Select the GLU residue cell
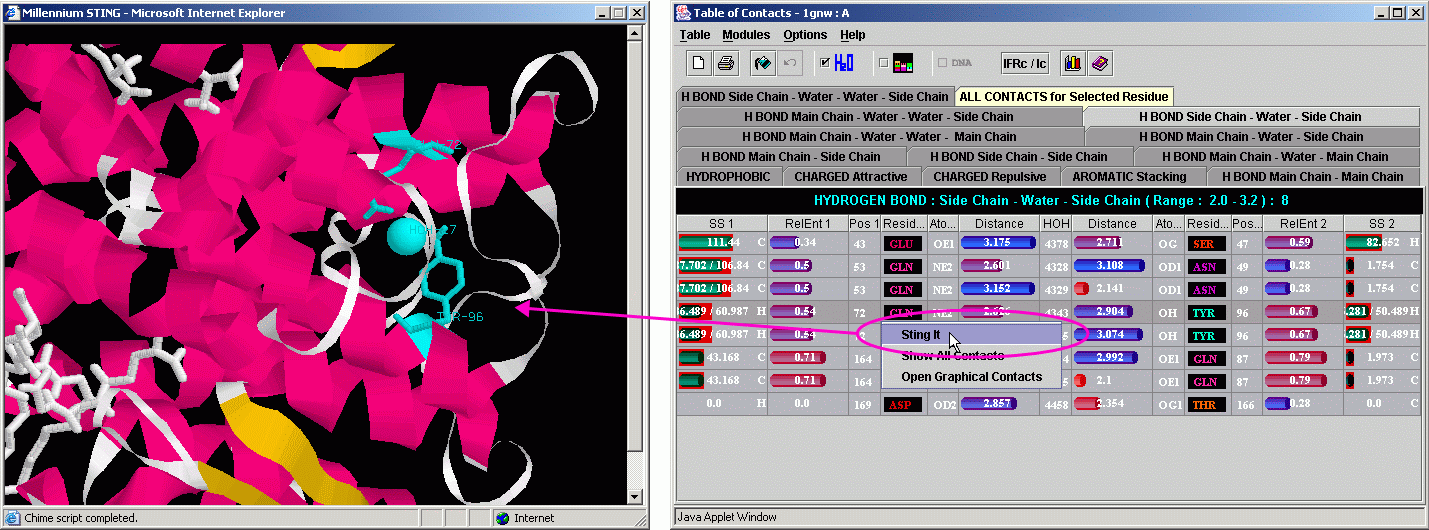 903,243
